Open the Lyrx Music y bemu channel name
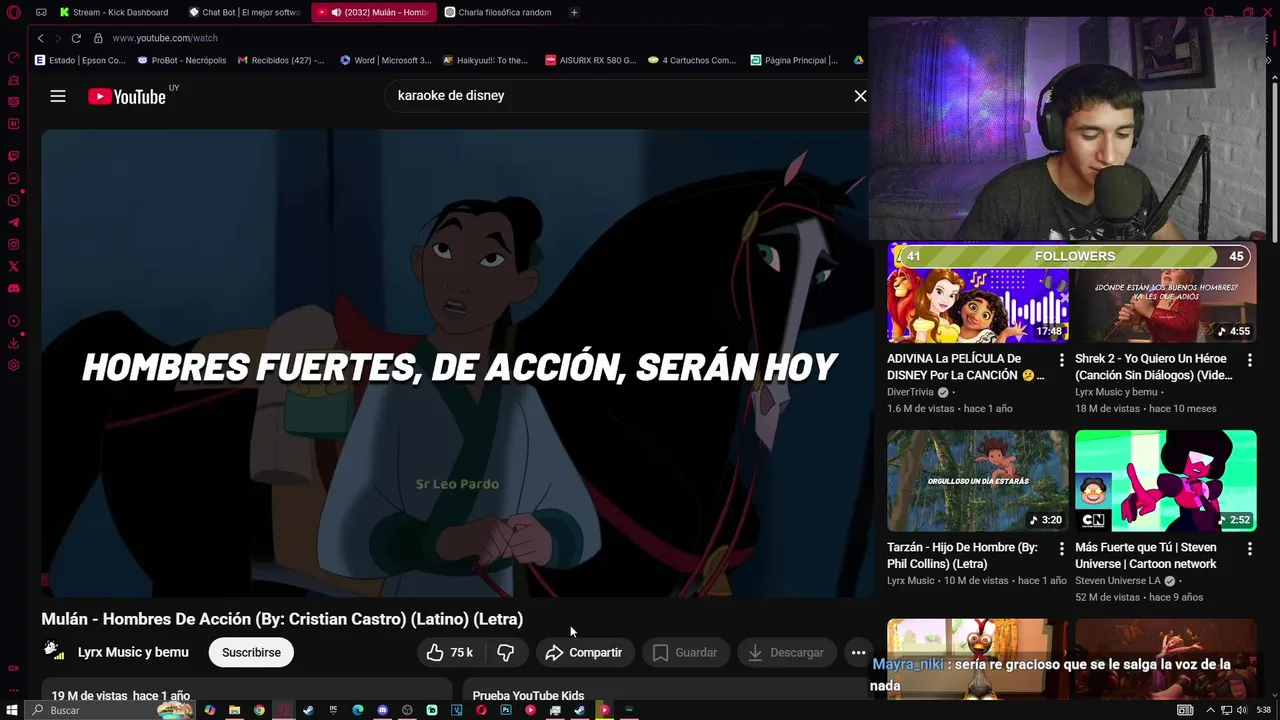Viewport: 1280px width, 720px height. click(133, 652)
